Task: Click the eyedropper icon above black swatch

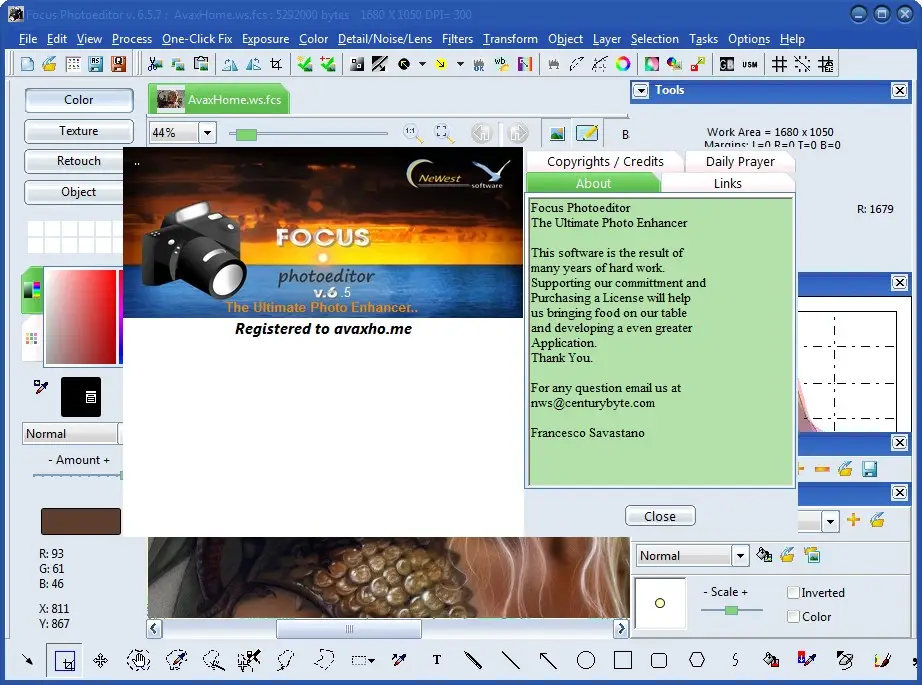Action: 41,386
